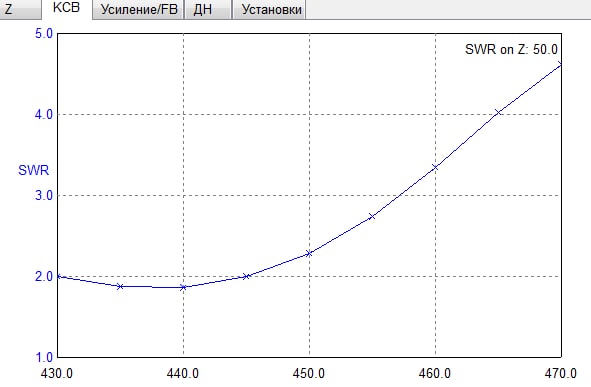The width and height of the screenshot is (591, 387).
Task: Click the SWR vertical axis label
Action: coord(34,170)
